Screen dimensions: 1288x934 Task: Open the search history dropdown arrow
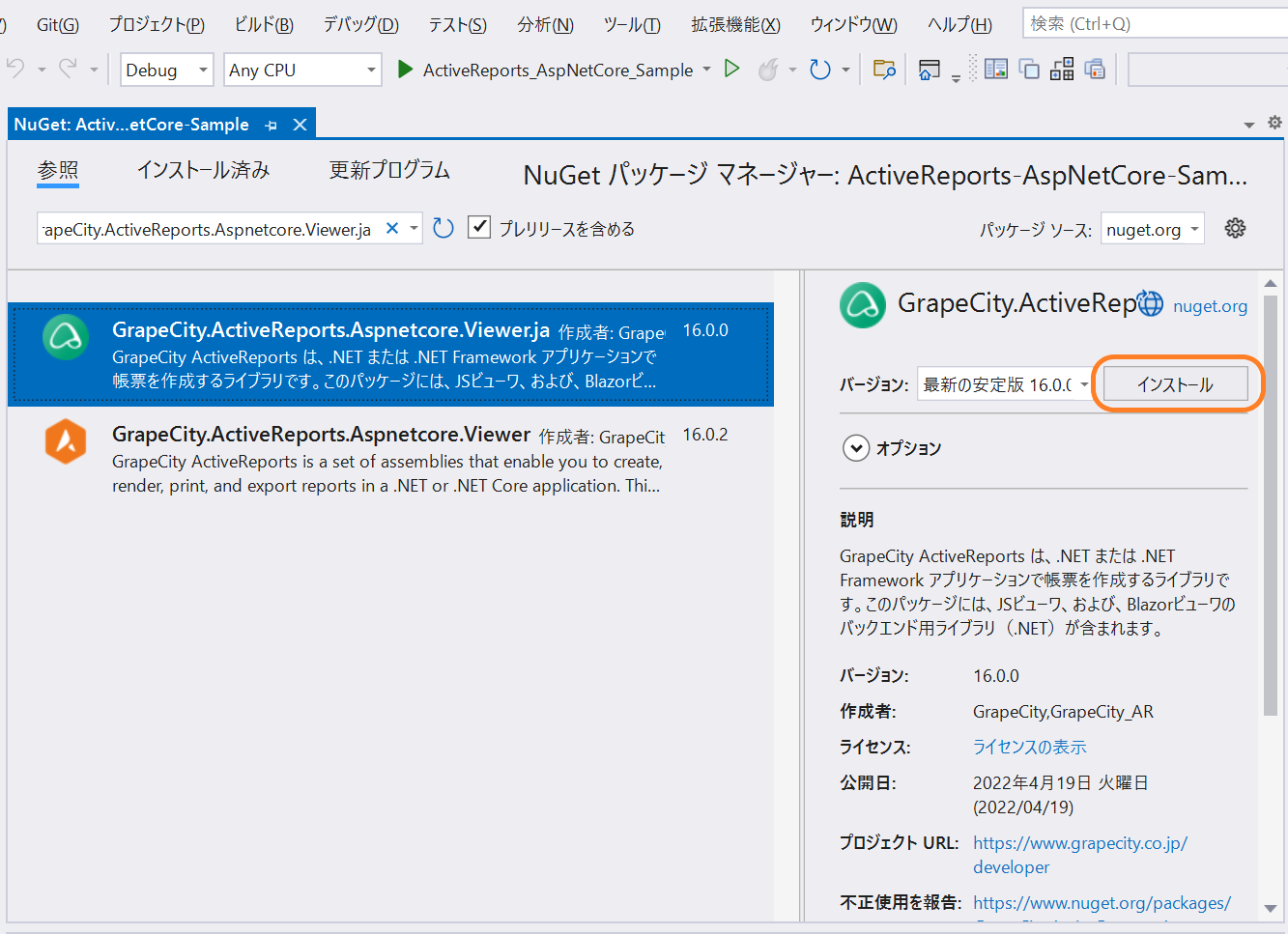[414, 229]
